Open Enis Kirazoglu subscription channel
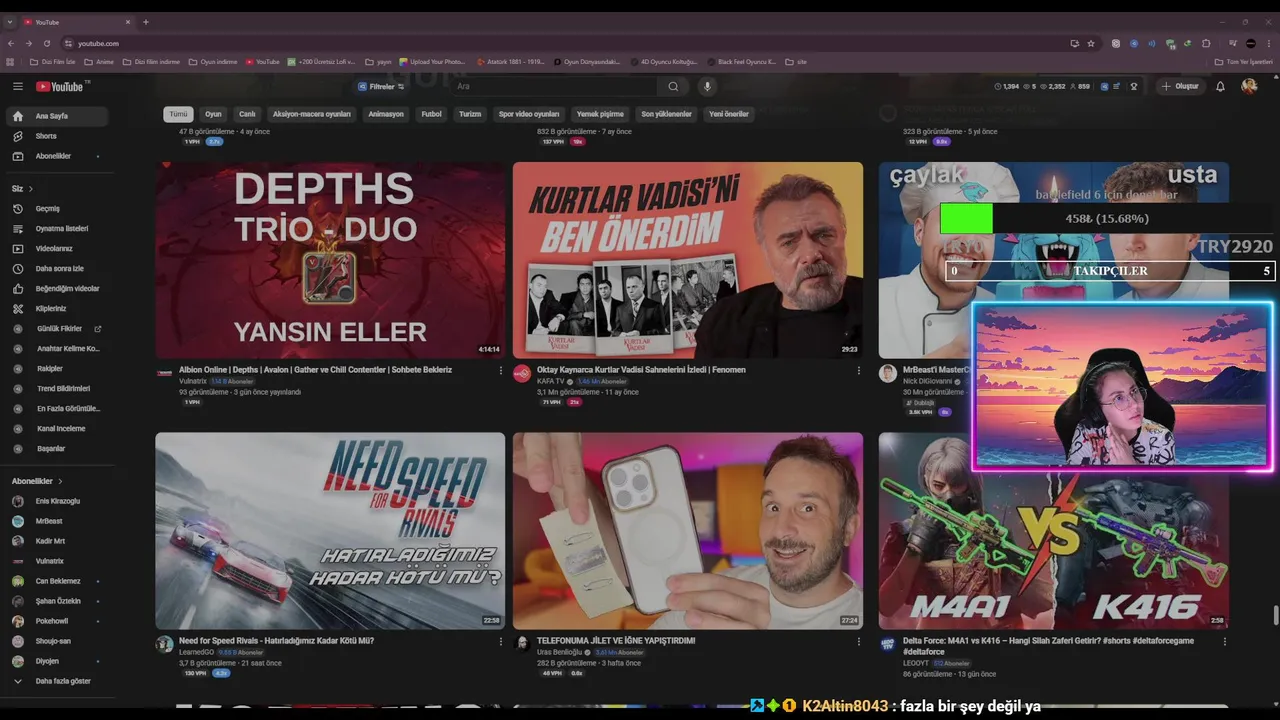Viewport: 1280px width, 720px height. [x=55, y=501]
